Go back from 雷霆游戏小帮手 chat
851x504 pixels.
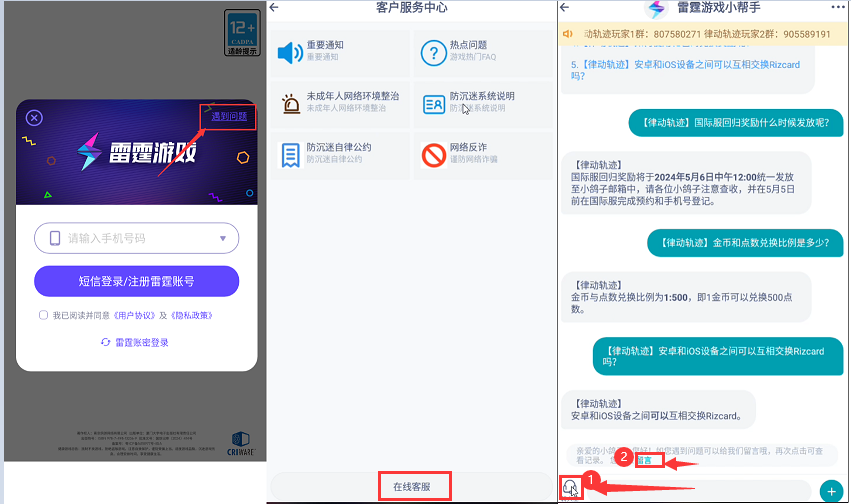pyautogui.click(x=564, y=7)
